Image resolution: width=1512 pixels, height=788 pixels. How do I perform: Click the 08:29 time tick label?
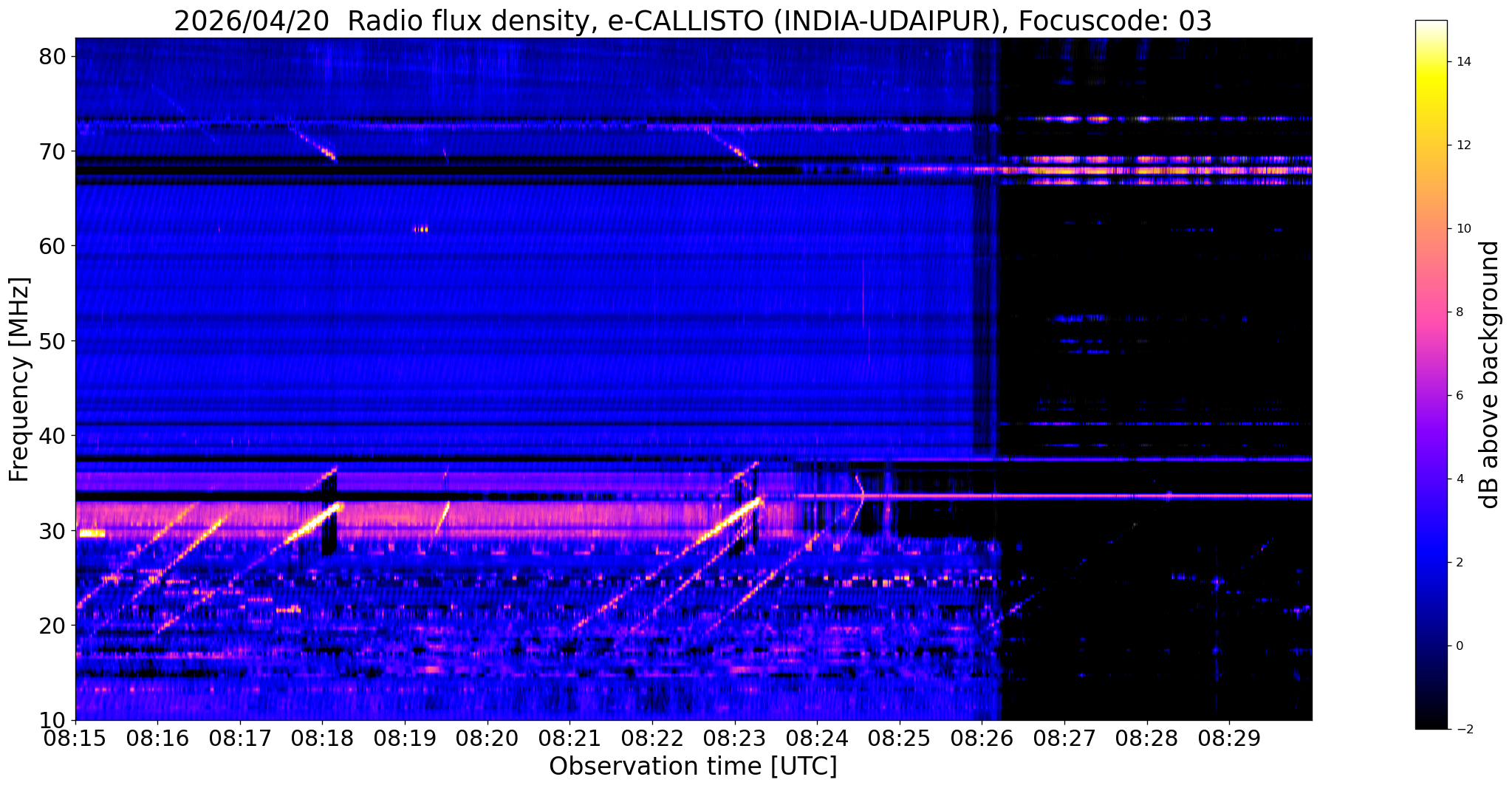(x=1229, y=739)
